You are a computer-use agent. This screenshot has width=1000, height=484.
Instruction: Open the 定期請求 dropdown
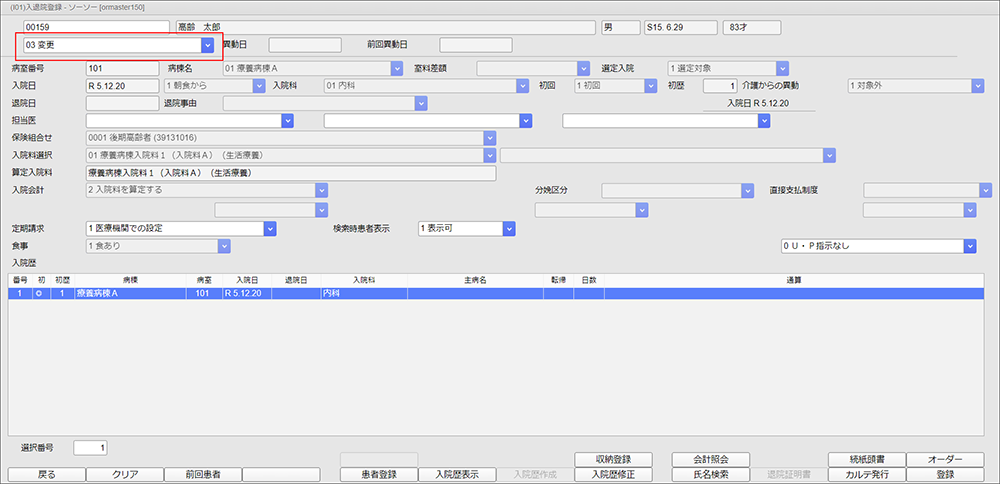click(269, 228)
